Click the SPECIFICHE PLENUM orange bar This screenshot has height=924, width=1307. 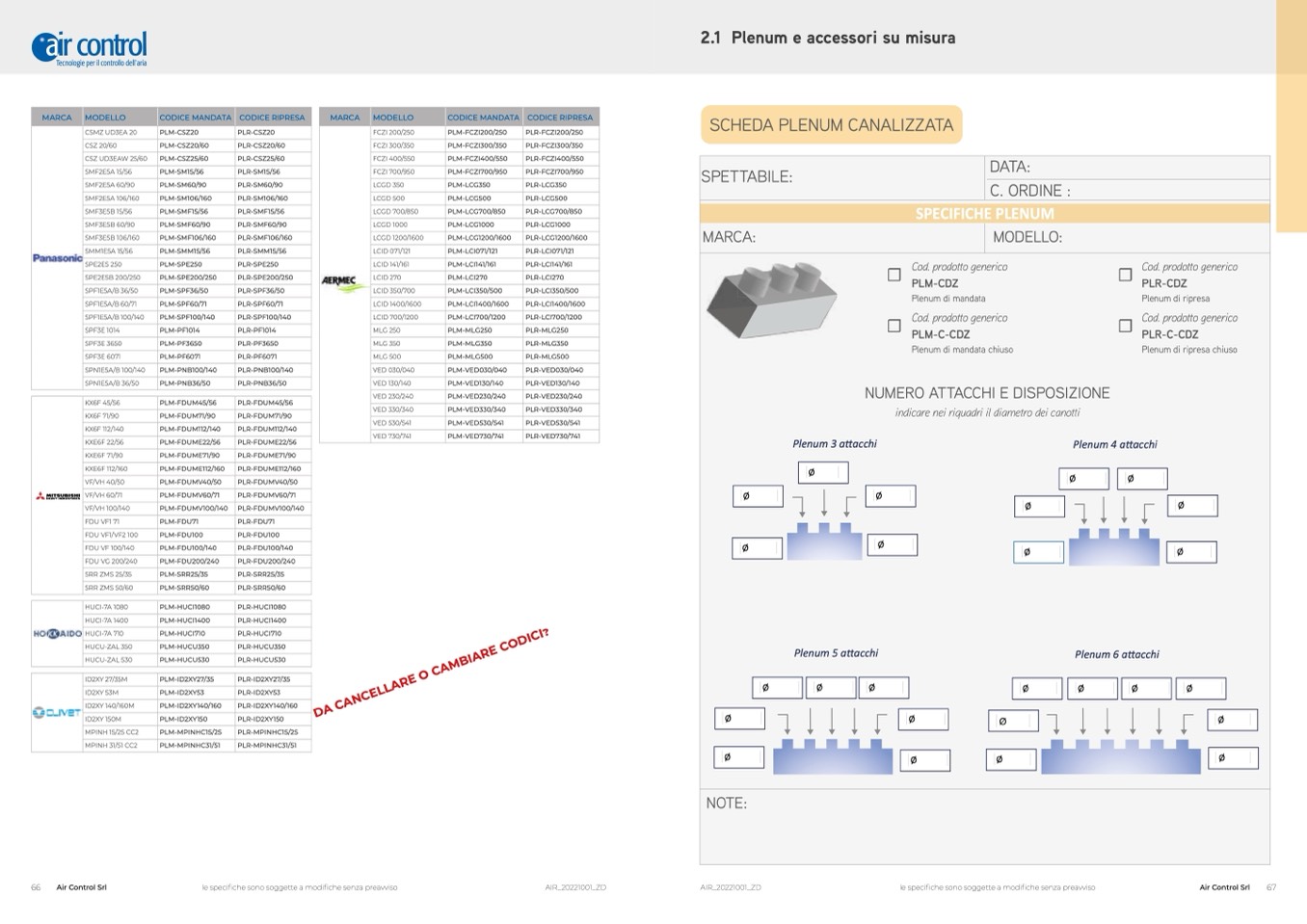(x=984, y=214)
